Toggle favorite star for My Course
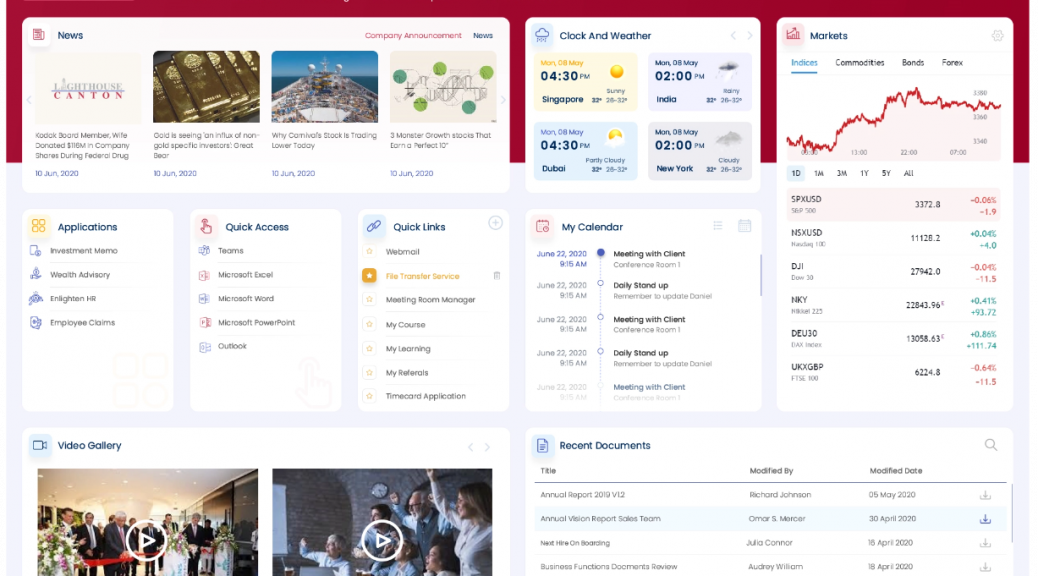 (x=369, y=324)
